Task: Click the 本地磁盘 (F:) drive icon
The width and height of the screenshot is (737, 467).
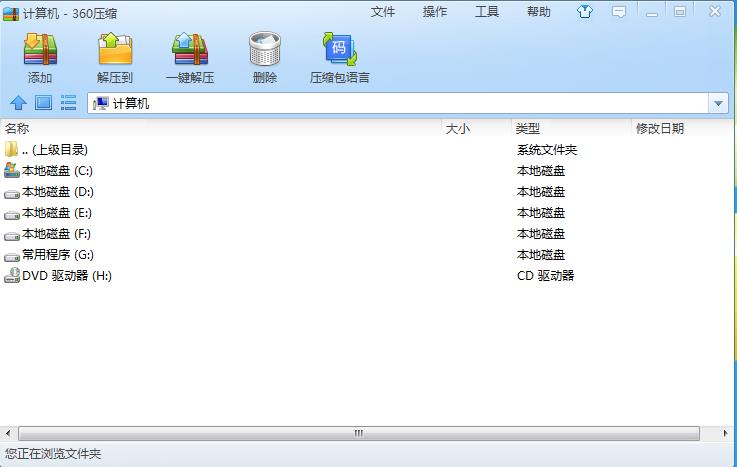Action: (12, 235)
